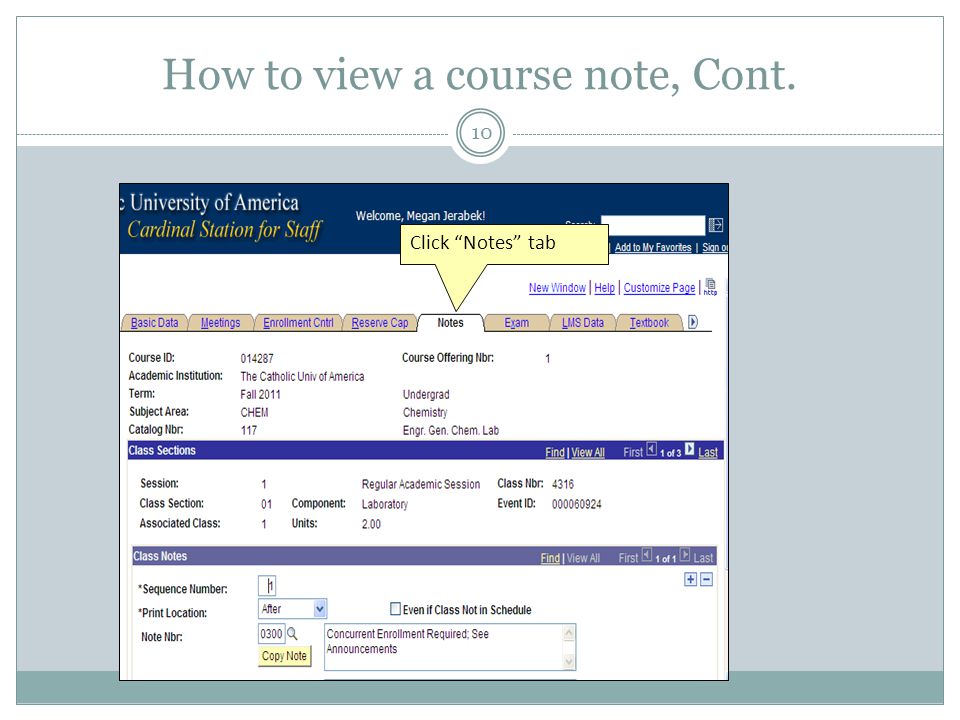Click the Note Nbr field
The height and width of the screenshot is (720, 960).
[271, 634]
